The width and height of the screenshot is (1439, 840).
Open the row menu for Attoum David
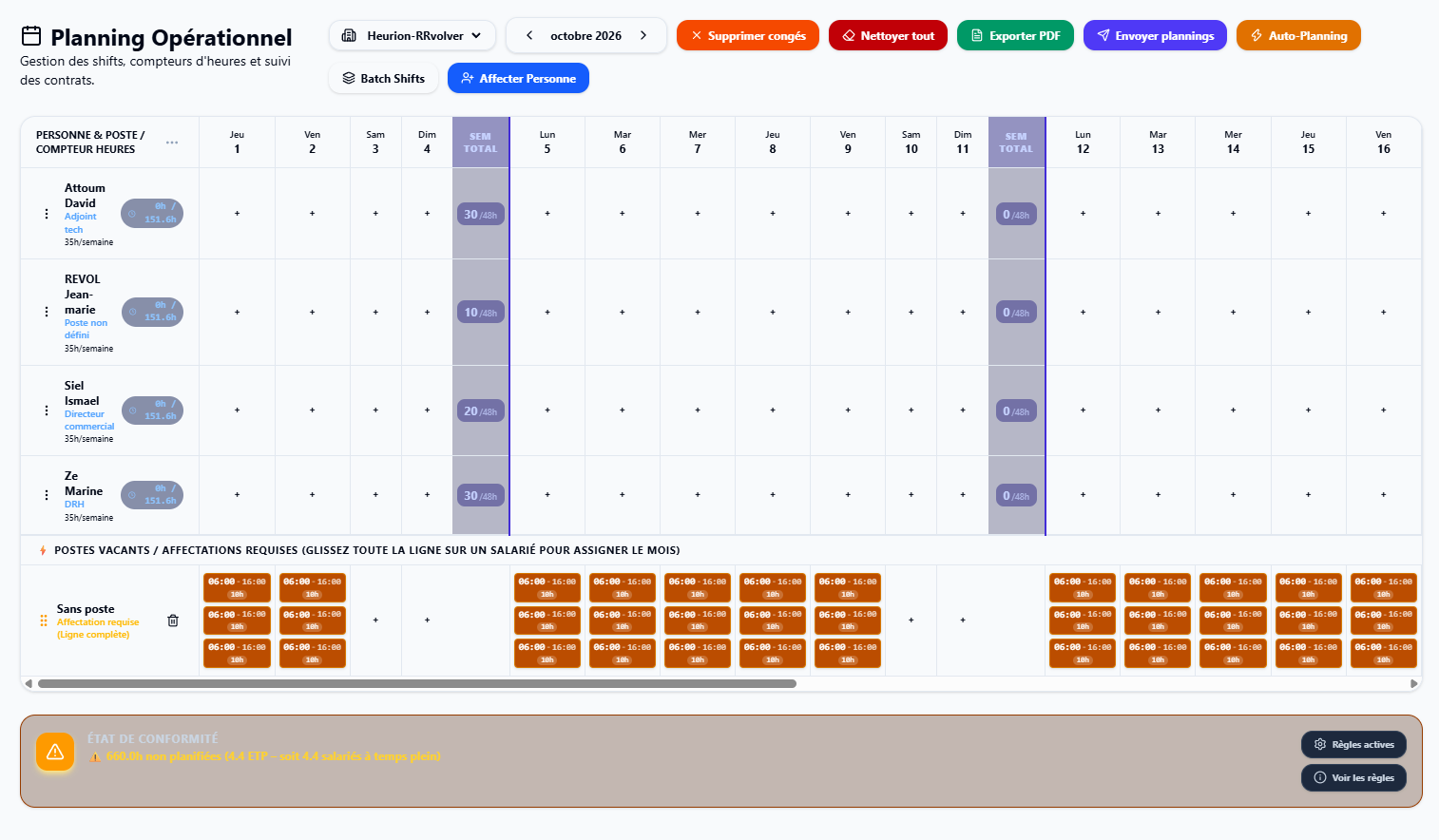coord(47,214)
